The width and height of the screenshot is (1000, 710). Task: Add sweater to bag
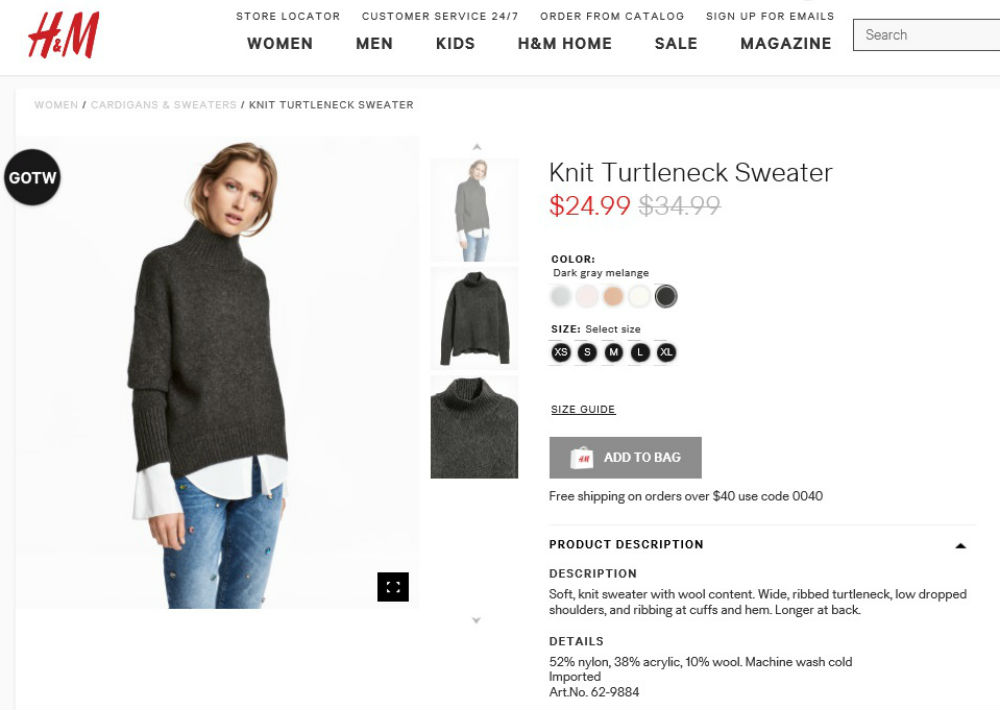click(625, 457)
